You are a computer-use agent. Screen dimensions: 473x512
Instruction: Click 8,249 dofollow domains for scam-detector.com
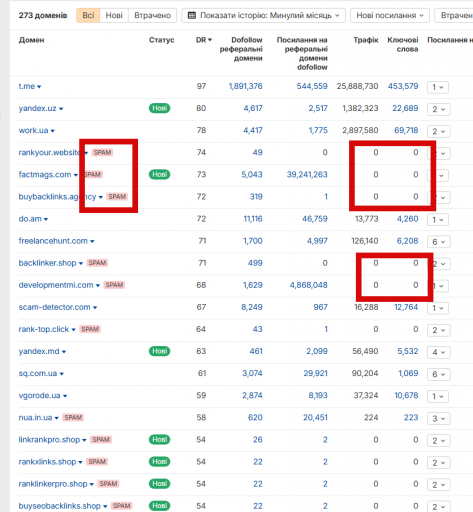coord(252,307)
